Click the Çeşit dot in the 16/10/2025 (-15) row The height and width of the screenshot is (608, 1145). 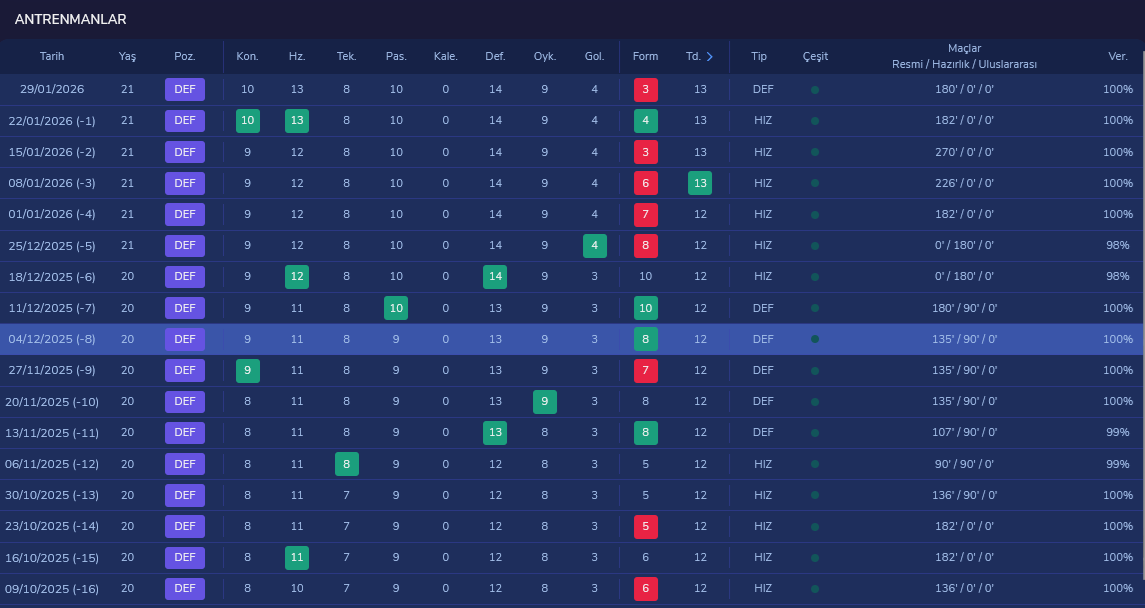point(815,558)
